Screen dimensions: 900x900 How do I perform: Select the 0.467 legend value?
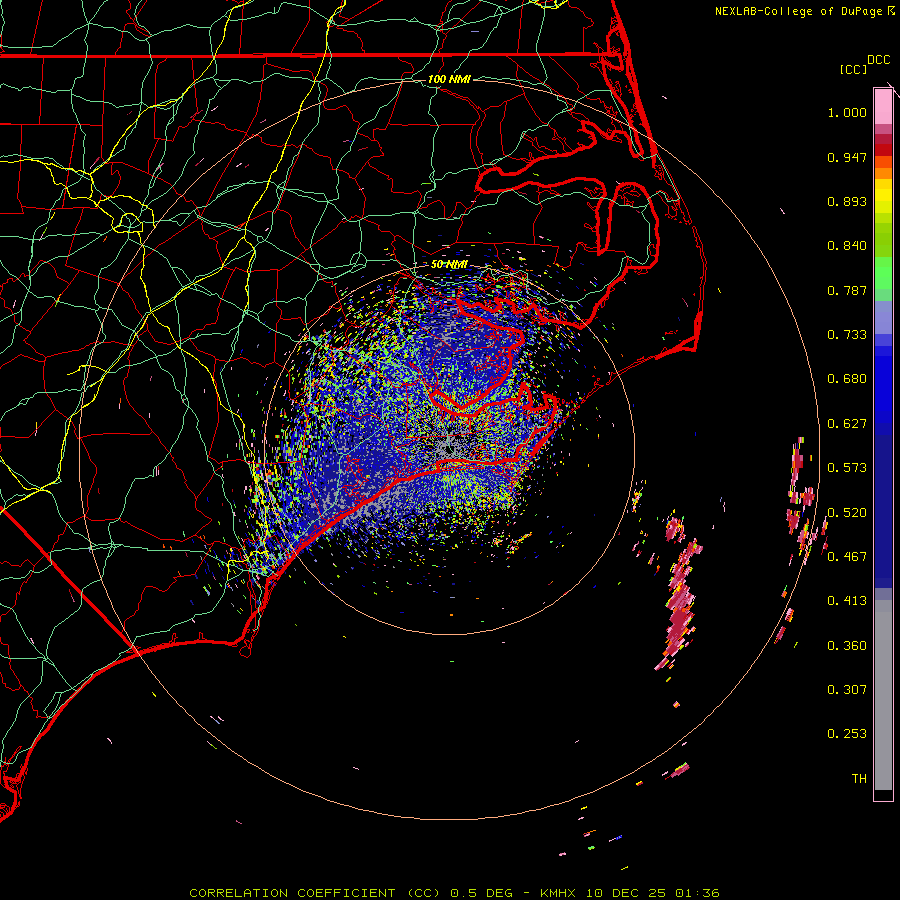847,557
